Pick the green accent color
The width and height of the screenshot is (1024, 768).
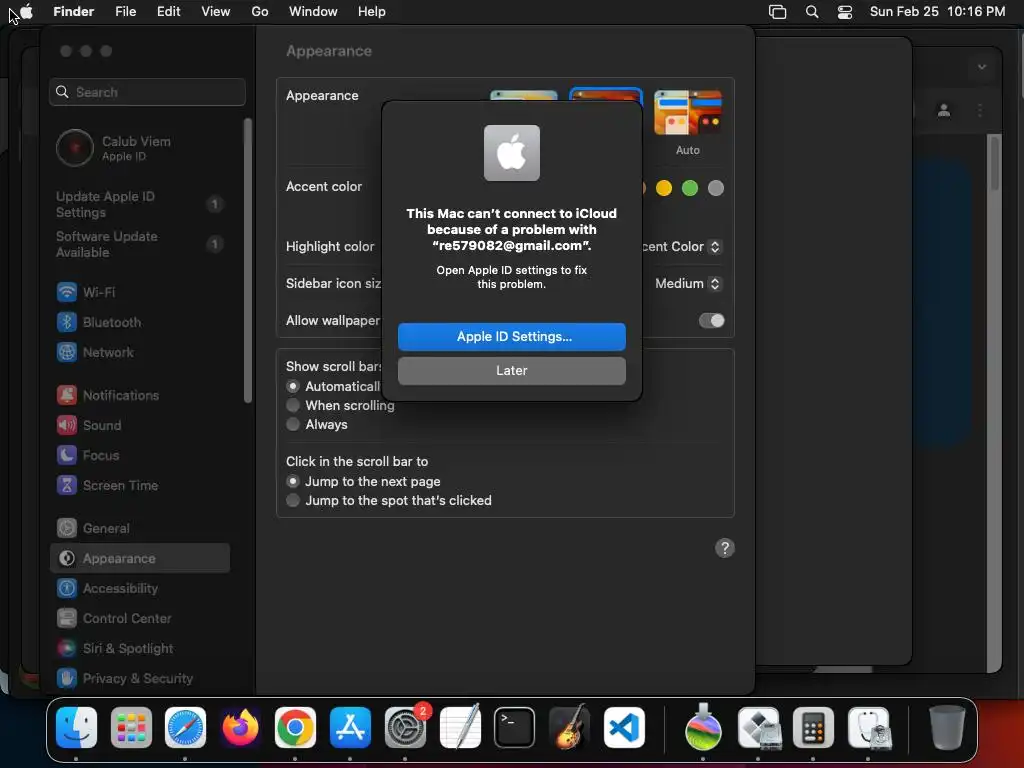pos(690,188)
